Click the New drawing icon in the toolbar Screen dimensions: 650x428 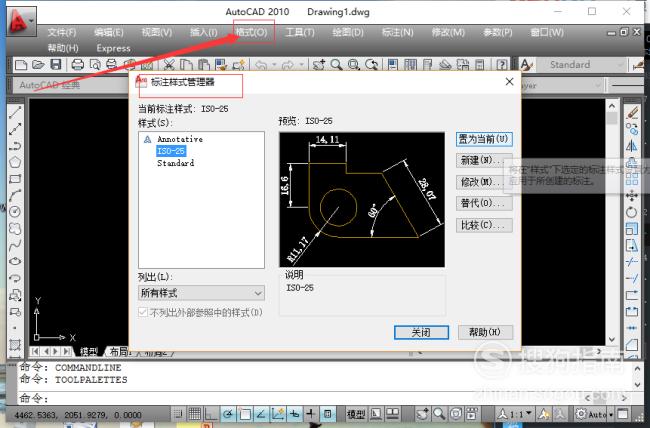click(21, 65)
